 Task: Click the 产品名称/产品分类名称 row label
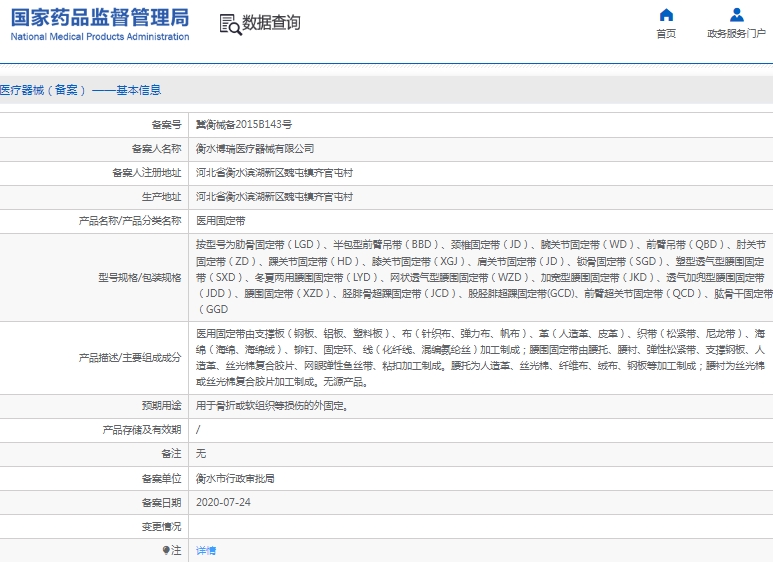(130, 221)
